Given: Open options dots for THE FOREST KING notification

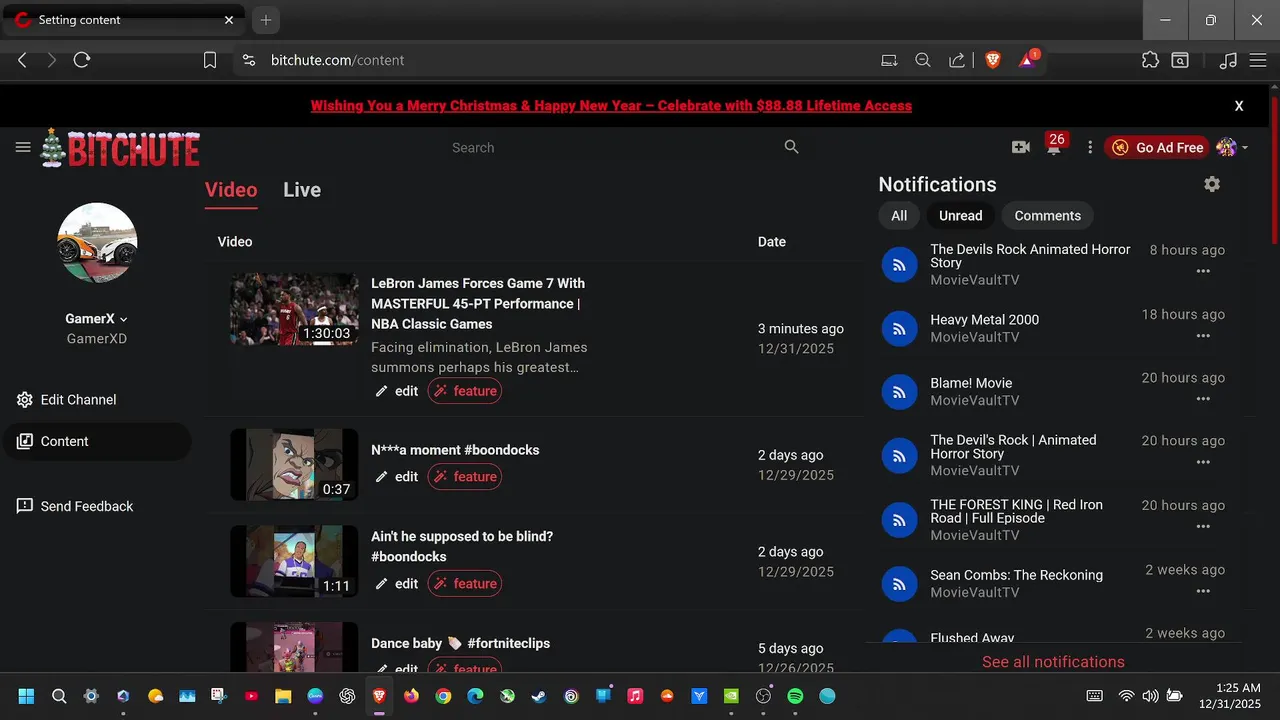Looking at the screenshot, I should pyautogui.click(x=1203, y=527).
